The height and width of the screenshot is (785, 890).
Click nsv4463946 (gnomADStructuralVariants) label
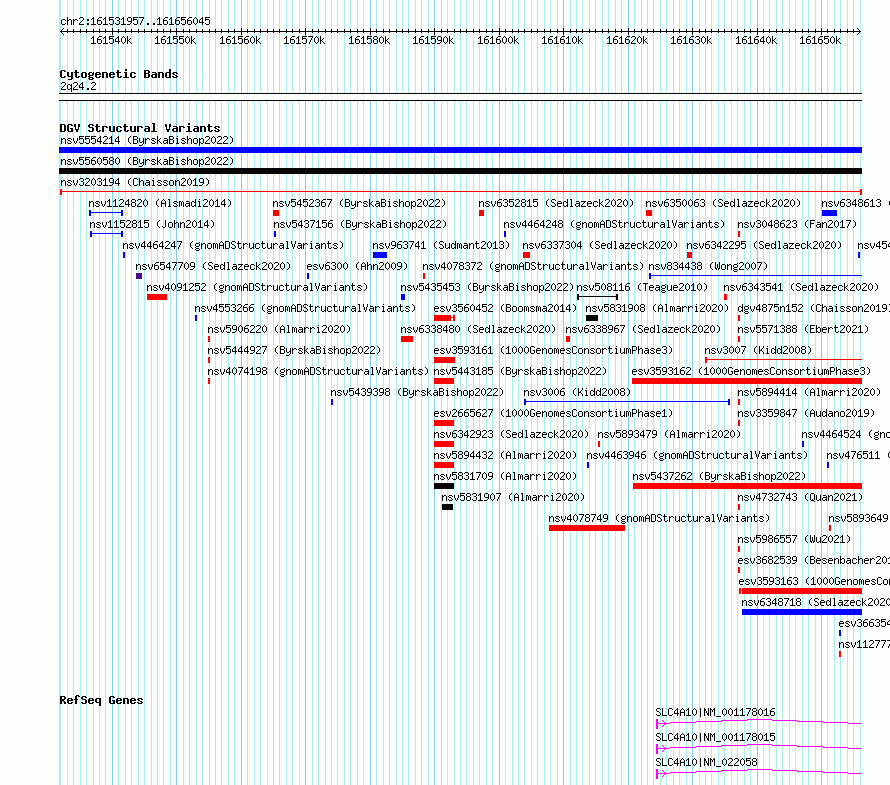tap(697, 455)
